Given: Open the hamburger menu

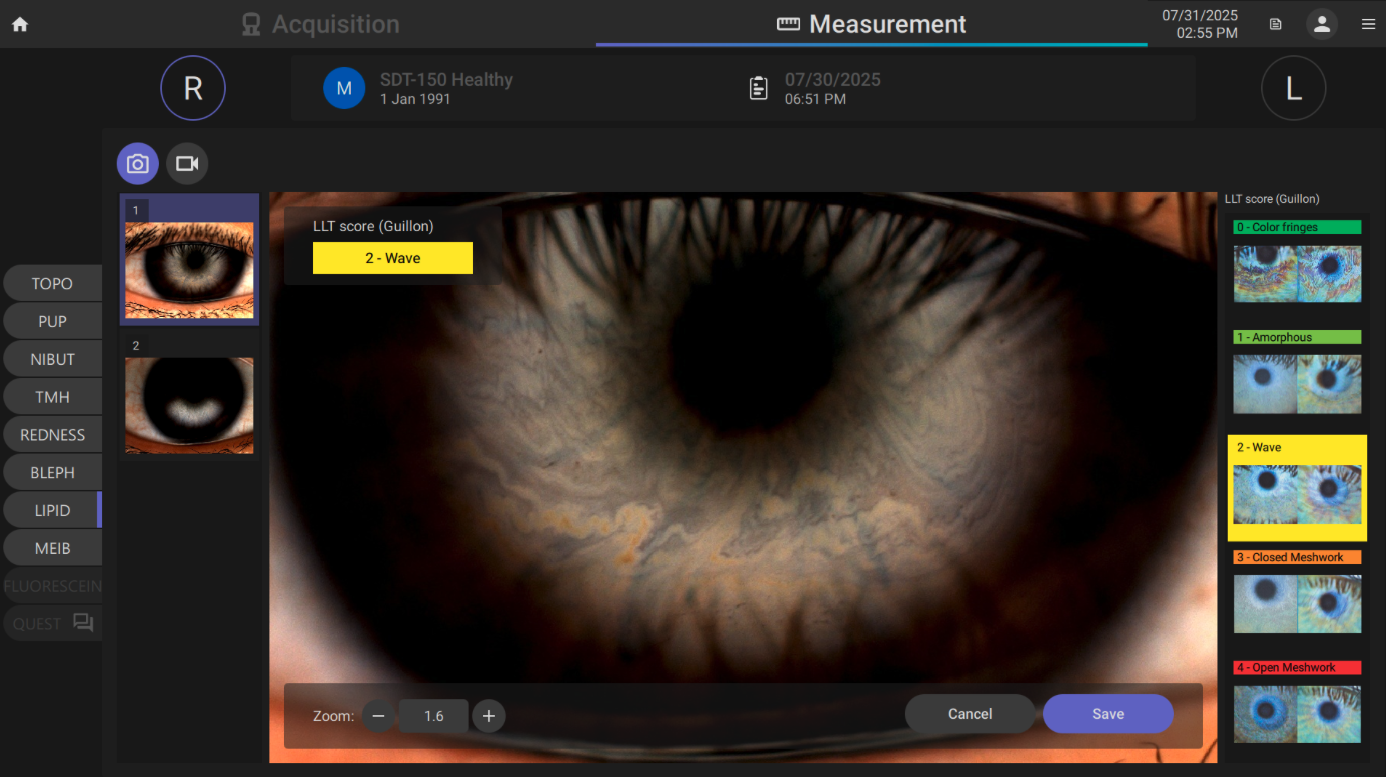Looking at the screenshot, I should pyautogui.click(x=1368, y=25).
